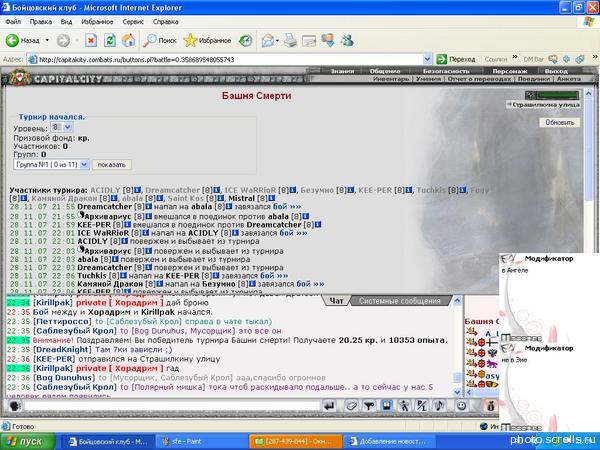Open the Вид menu

click(66, 22)
